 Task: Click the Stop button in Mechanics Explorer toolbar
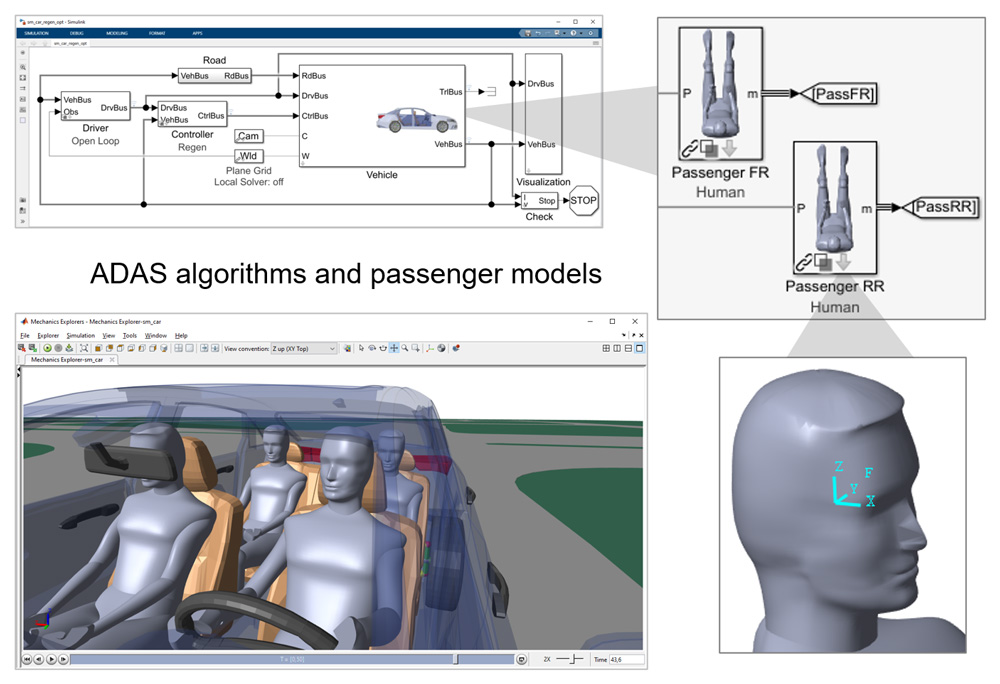(x=58, y=348)
